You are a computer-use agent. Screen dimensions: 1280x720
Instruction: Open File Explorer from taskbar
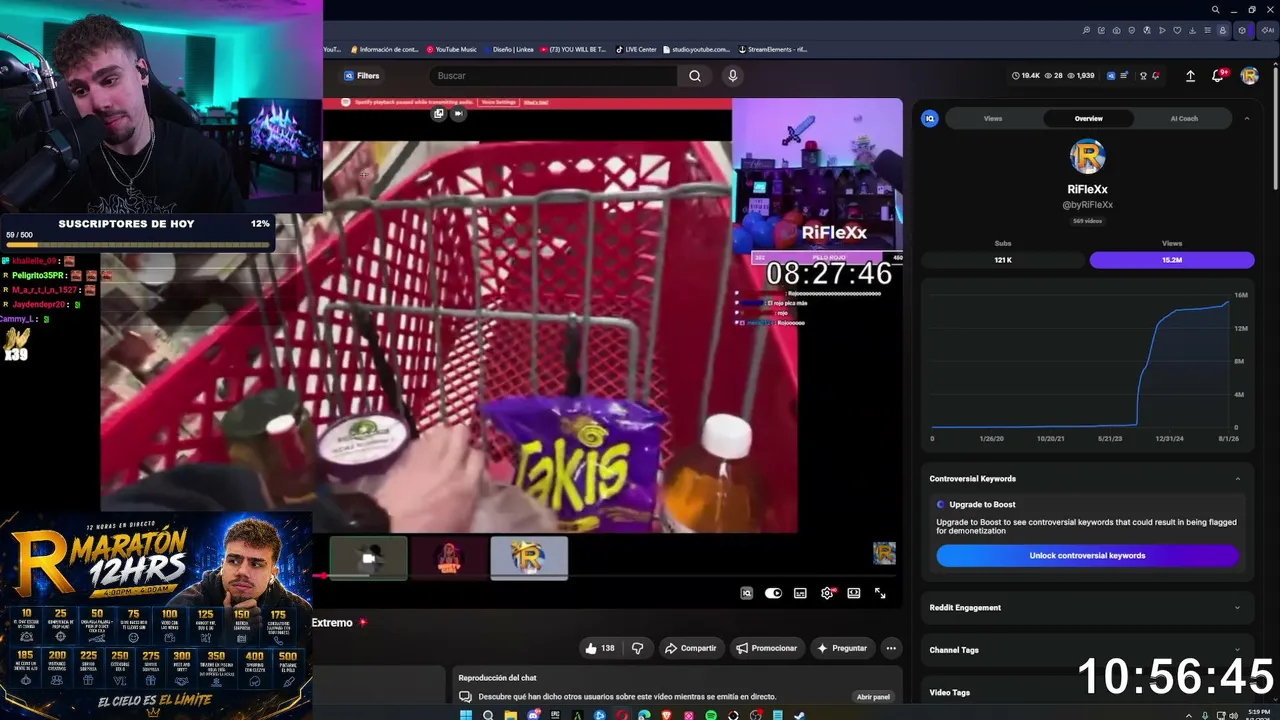coord(510,715)
